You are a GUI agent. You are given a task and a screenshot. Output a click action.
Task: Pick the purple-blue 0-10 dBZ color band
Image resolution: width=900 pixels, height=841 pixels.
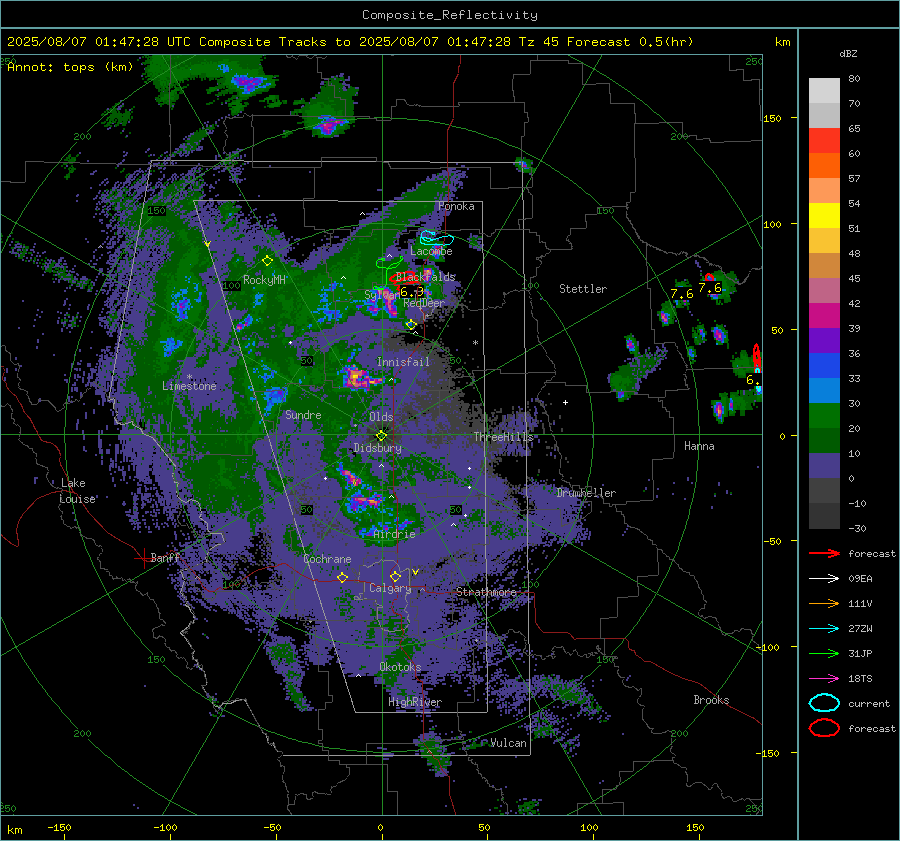(x=824, y=466)
